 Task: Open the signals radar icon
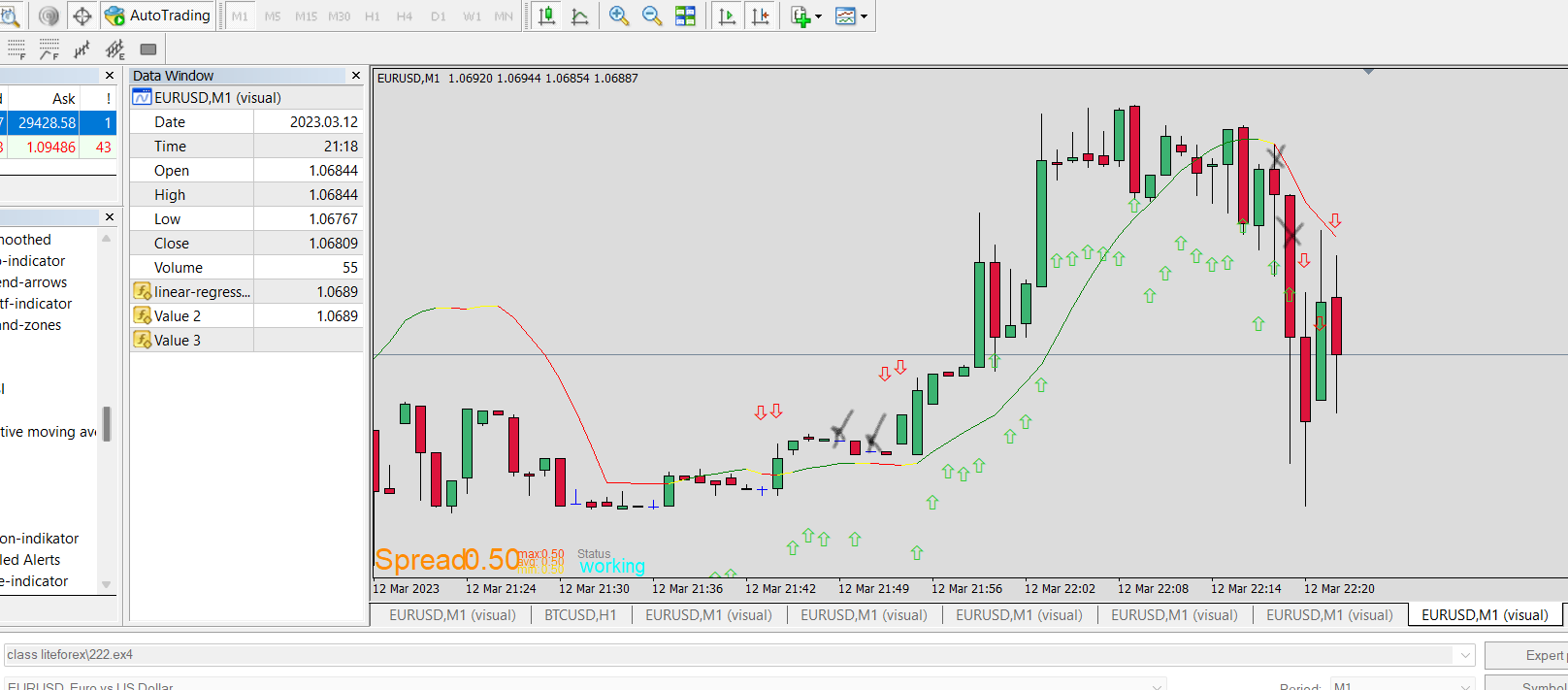point(49,16)
